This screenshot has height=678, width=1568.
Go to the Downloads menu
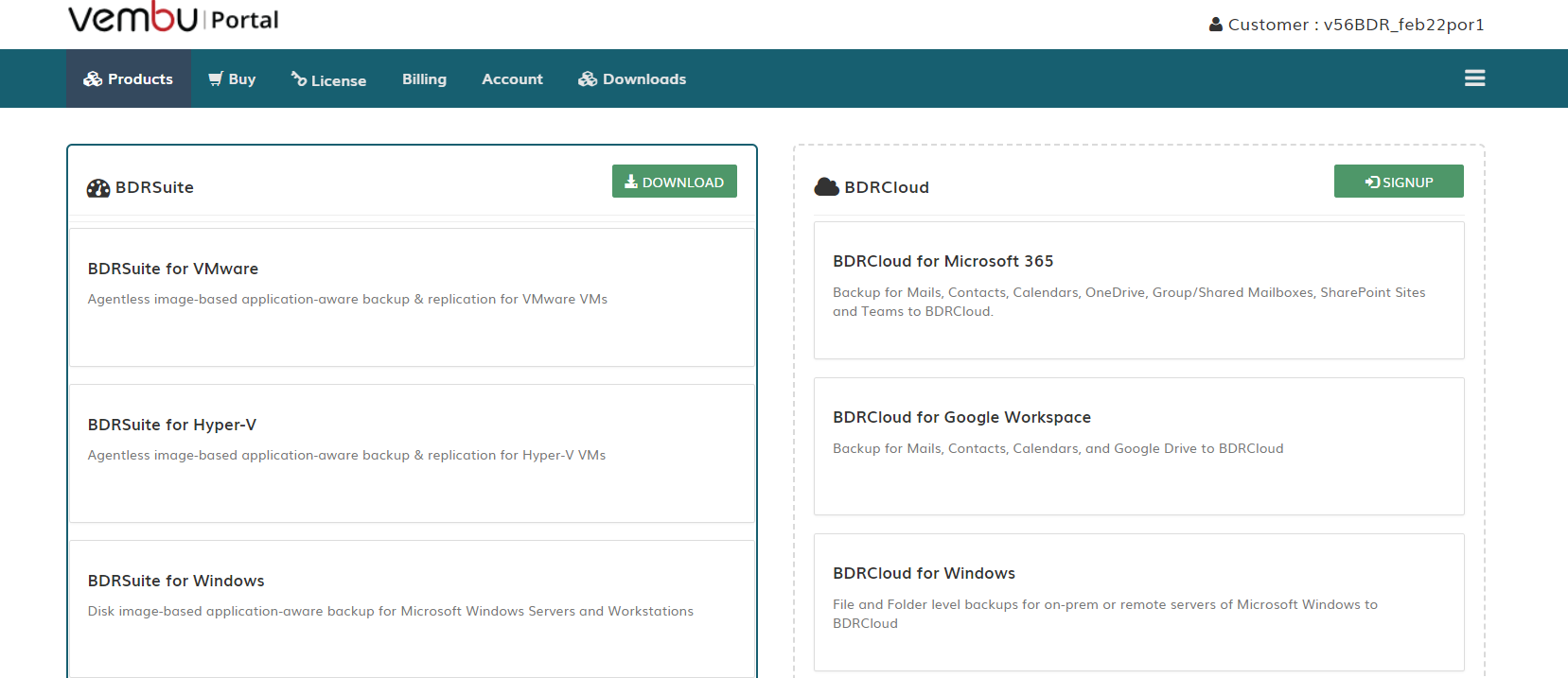click(x=632, y=78)
